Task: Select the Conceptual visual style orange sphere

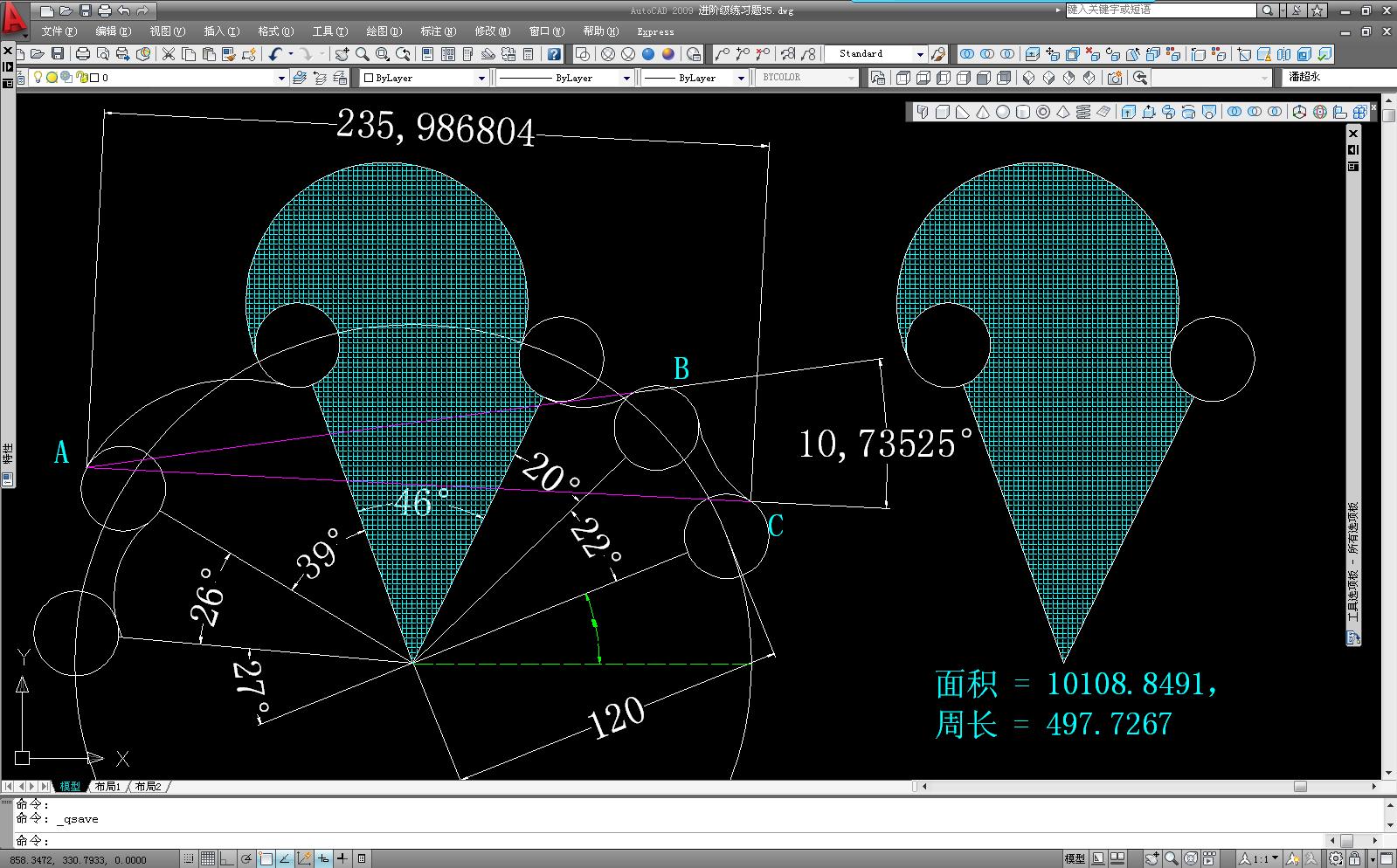Action: [x=668, y=54]
